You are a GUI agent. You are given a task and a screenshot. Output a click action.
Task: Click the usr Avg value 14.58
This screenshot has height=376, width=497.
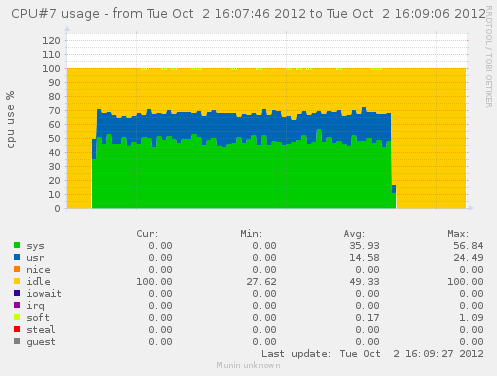pyautogui.click(x=364, y=258)
